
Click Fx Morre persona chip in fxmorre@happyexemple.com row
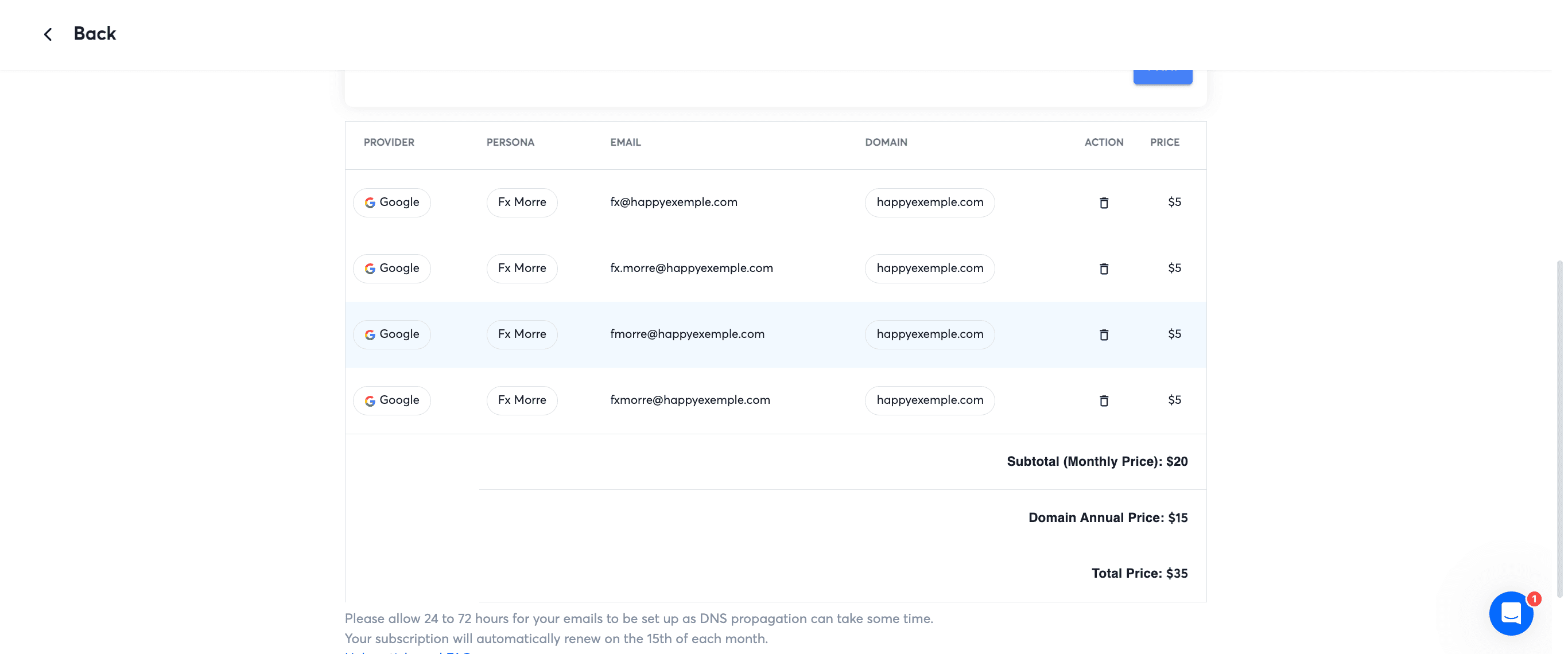point(522,400)
